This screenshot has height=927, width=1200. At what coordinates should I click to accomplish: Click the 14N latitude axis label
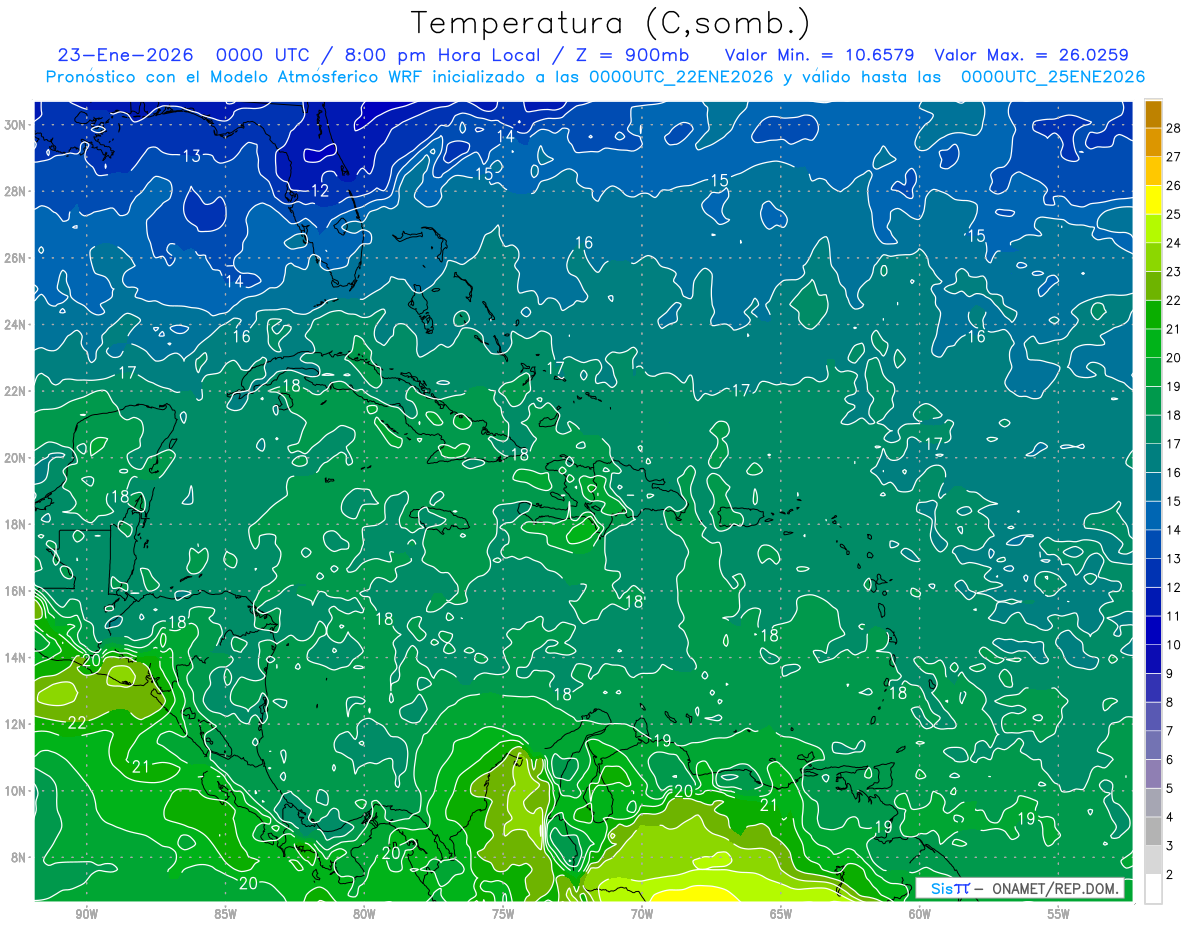point(17,658)
